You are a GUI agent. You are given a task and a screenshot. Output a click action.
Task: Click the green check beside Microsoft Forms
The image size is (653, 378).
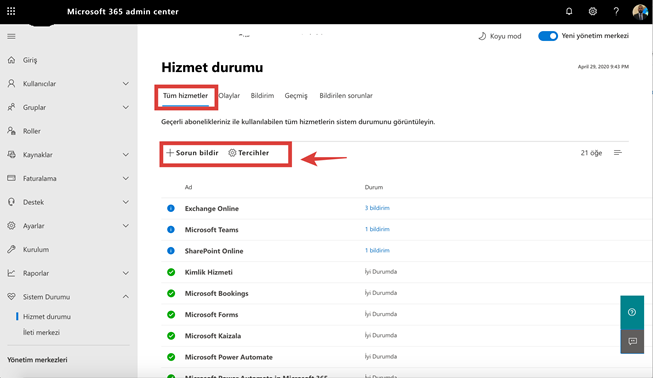[x=171, y=314]
